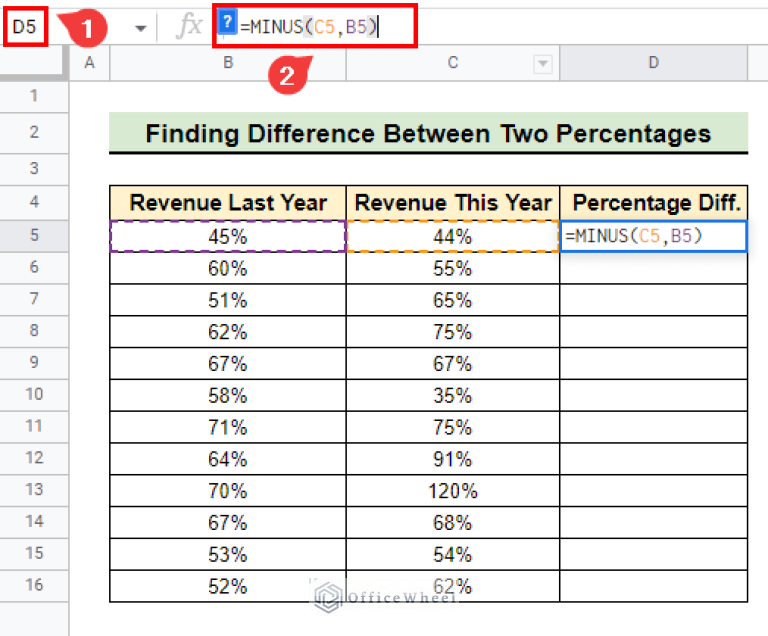This screenshot has height=636, width=768.
Task: Select empty cell D6 below the formula
Action: [653, 268]
